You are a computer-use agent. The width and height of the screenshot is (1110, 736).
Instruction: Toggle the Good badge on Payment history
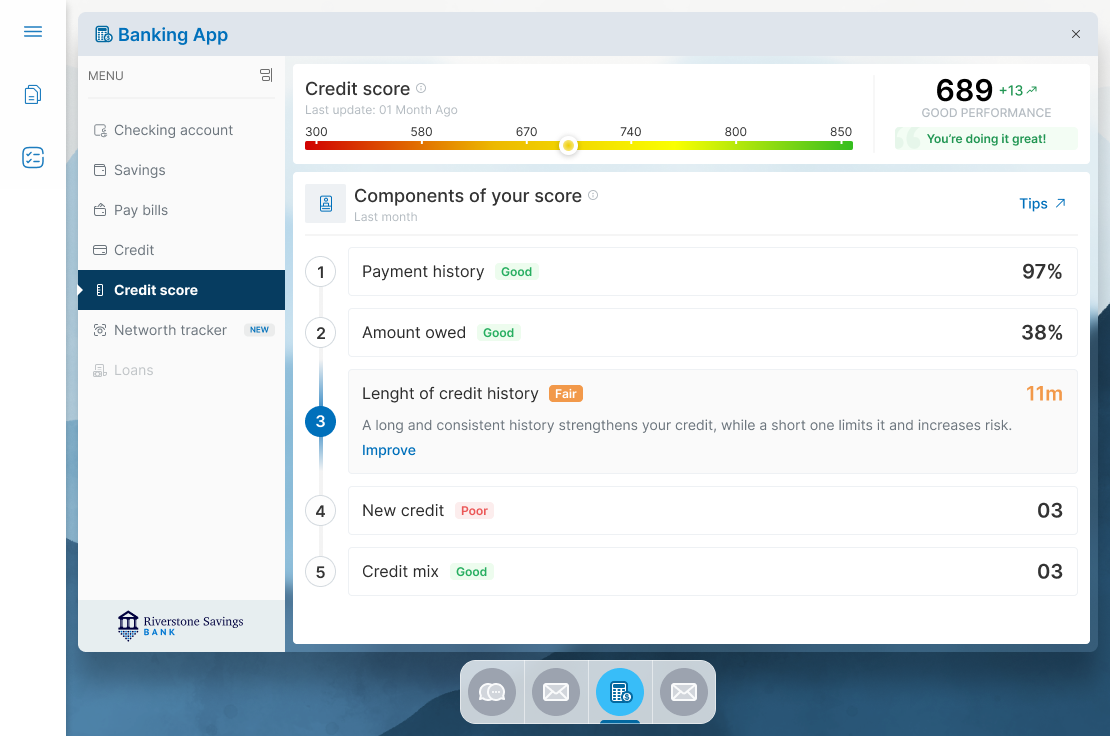click(516, 271)
